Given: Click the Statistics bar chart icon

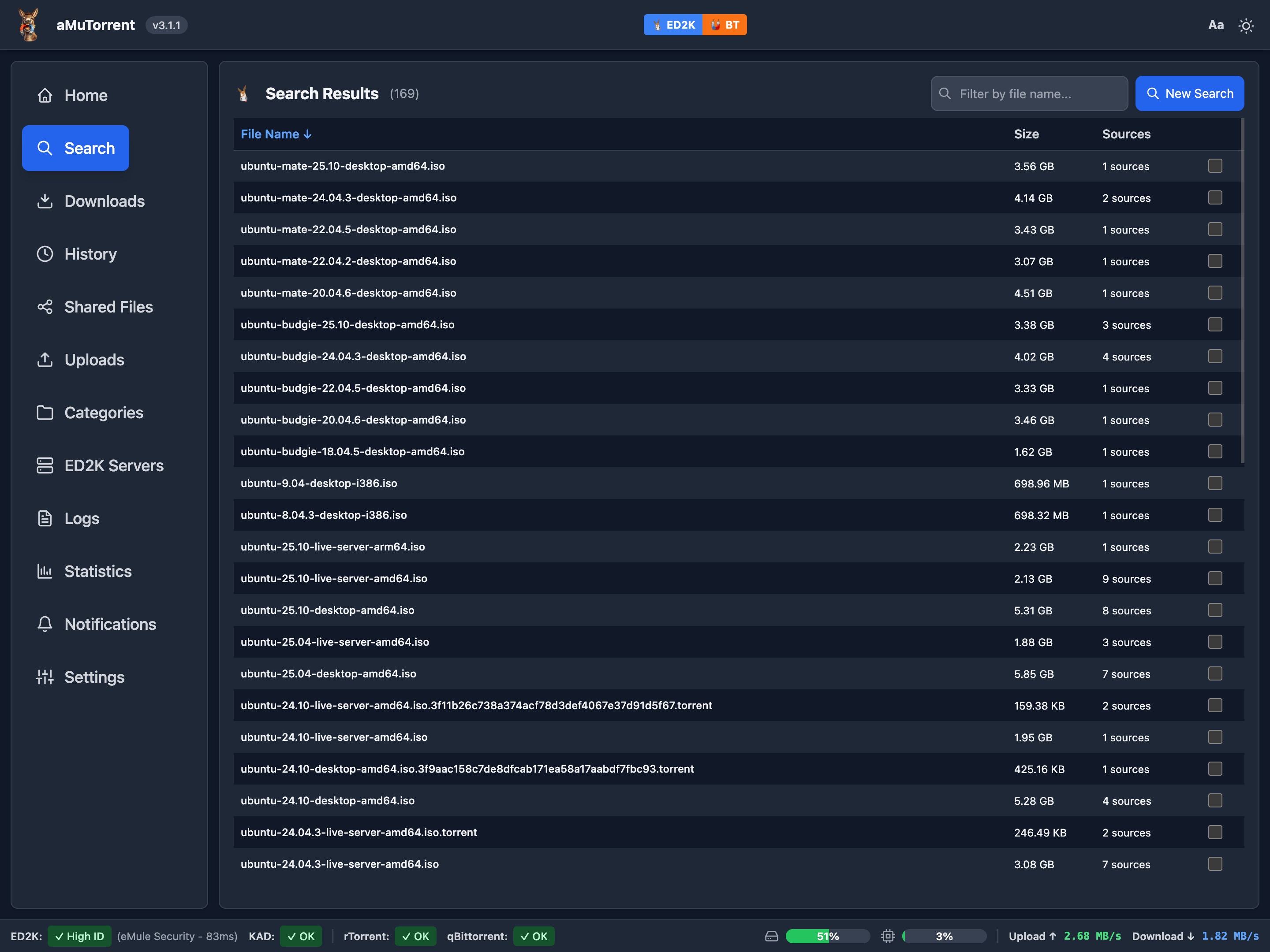Looking at the screenshot, I should (45, 571).
